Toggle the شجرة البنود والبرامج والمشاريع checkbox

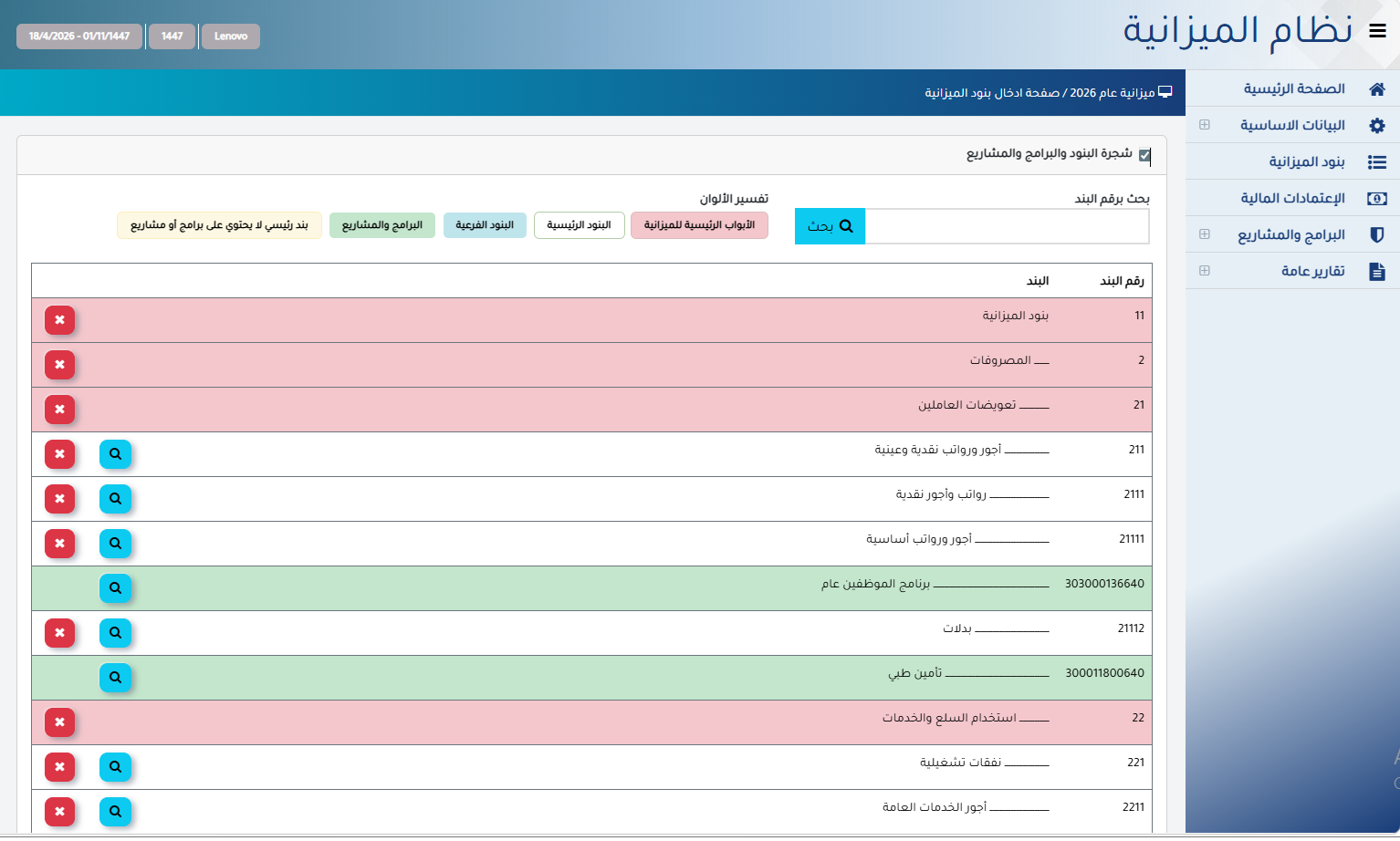tap(1144, 155)
